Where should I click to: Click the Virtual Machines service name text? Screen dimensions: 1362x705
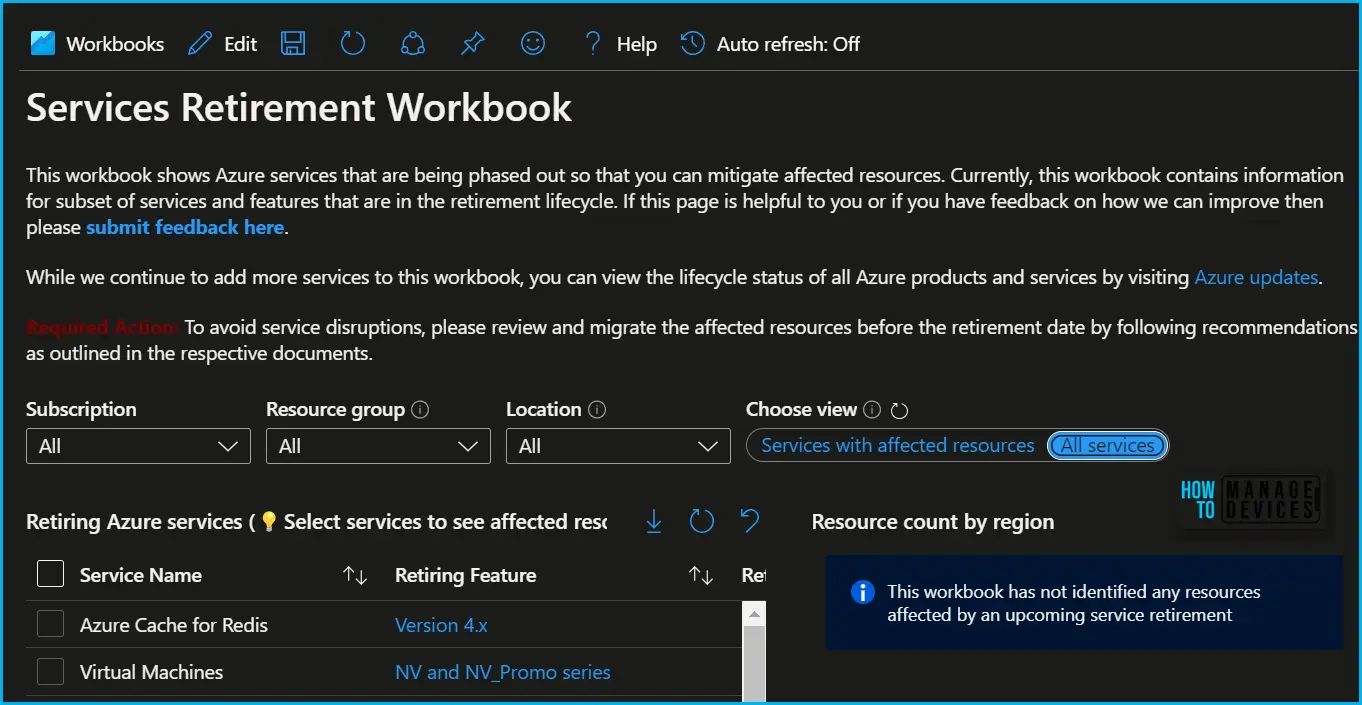click(152, 672)
